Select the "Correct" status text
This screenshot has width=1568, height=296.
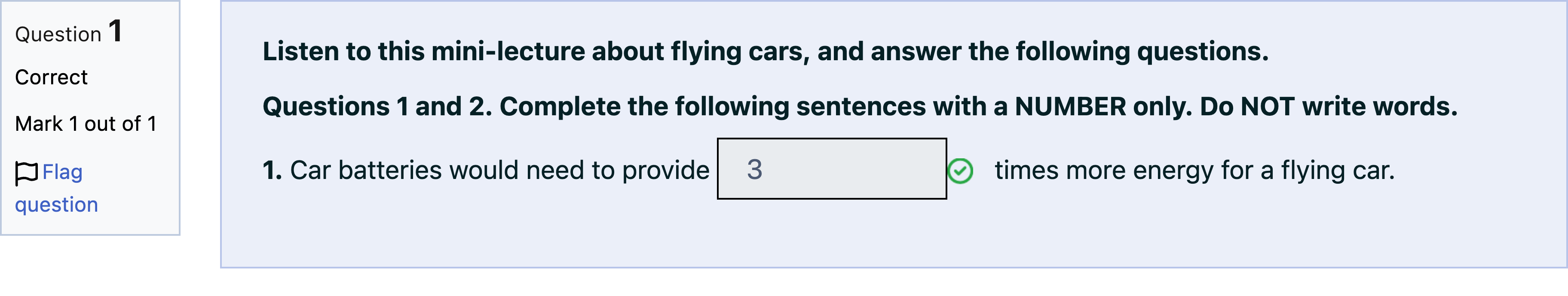pyautogui.click(x=51, y=77)
